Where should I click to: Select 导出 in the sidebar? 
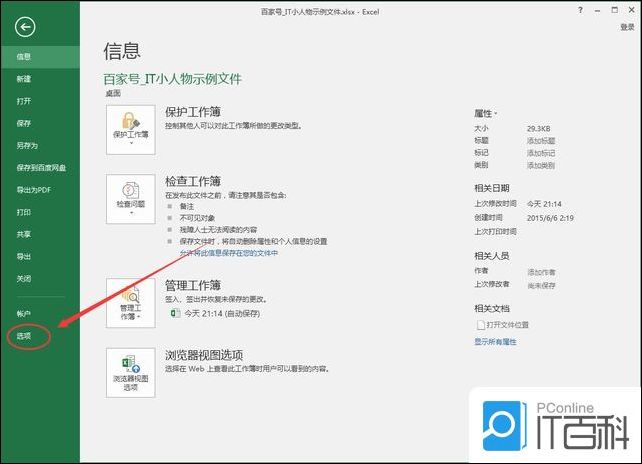pyautogui.click(x=24, y=256)
